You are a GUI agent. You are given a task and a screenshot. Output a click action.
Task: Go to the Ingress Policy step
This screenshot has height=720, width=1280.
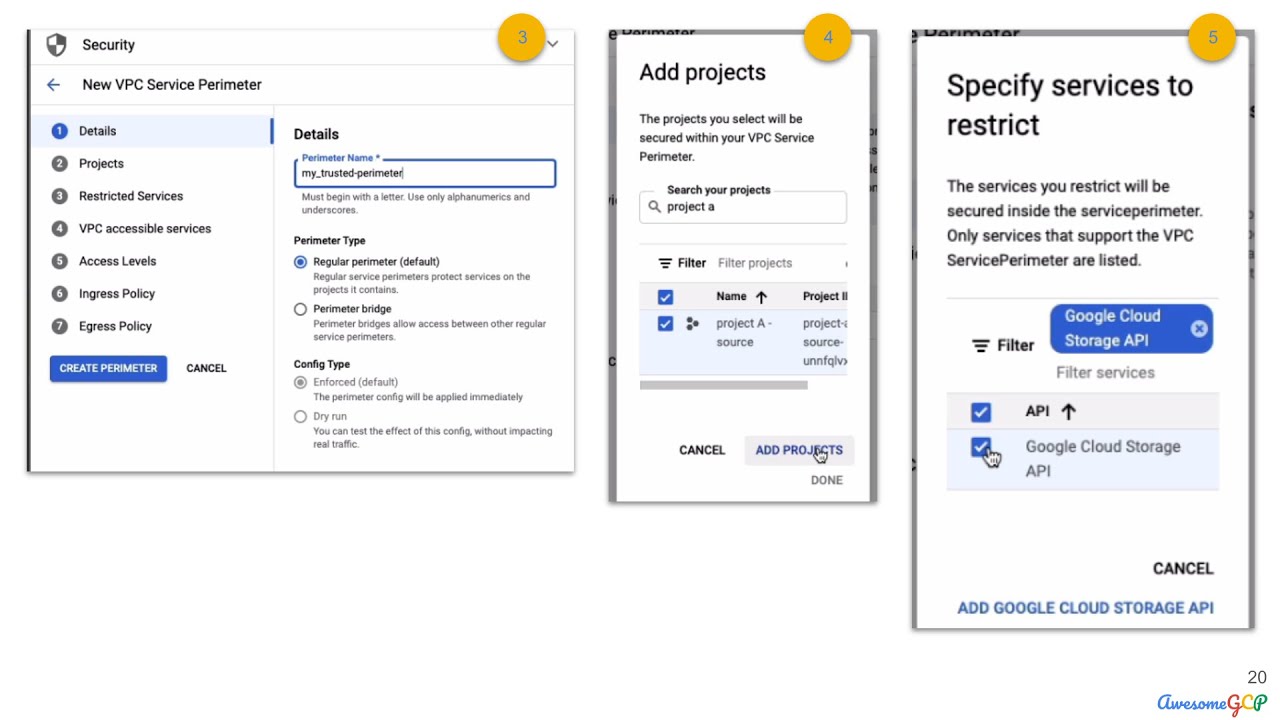click(117, 294)
